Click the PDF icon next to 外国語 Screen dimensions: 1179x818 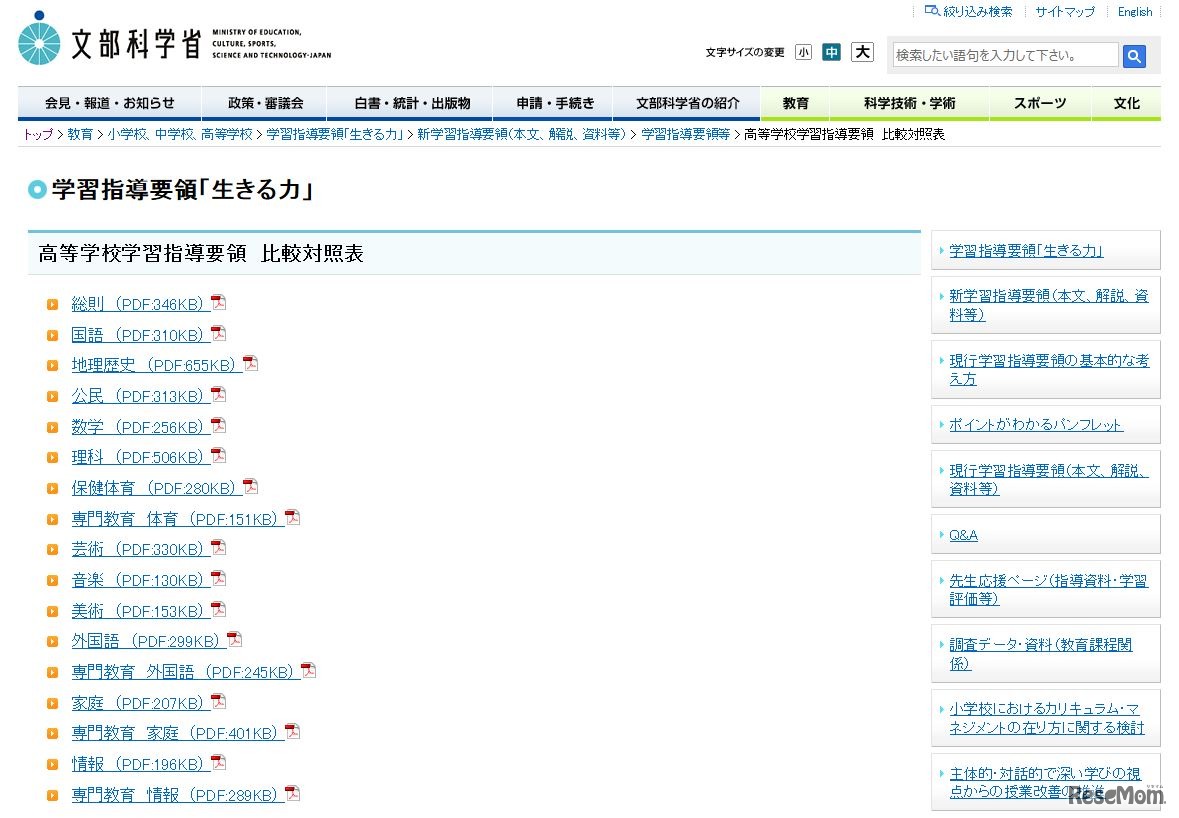(234, 640)
